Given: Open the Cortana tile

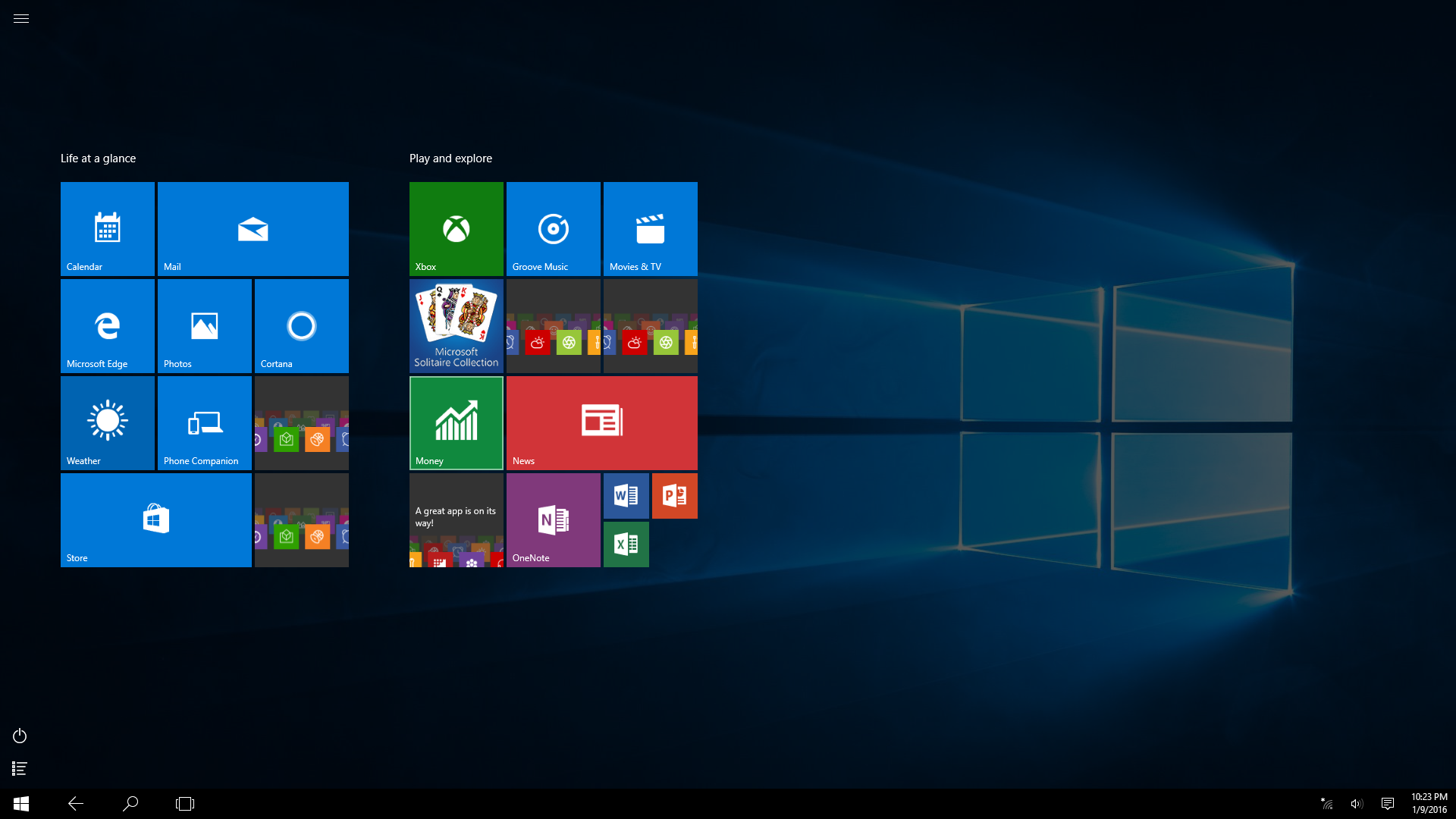Looking at the screenshot, I should coord(302,326).
